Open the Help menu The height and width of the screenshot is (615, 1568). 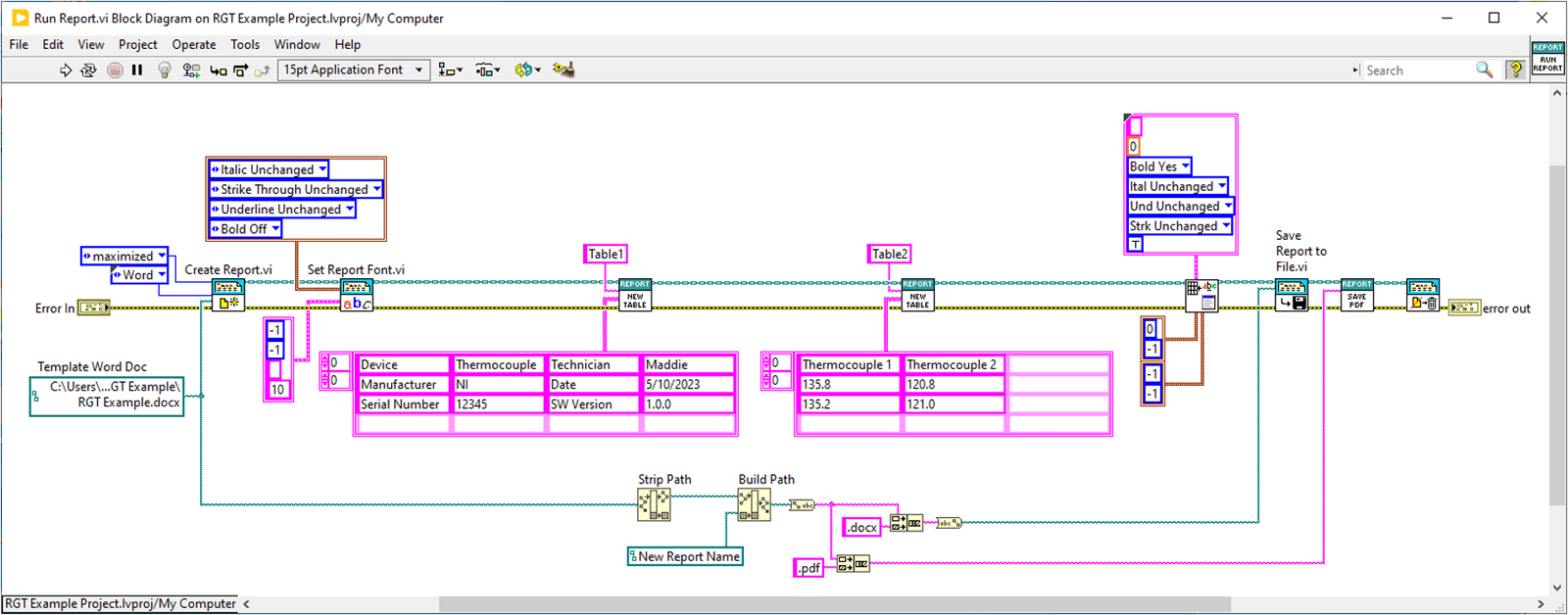pyautogui.click(x=348, y=44)
